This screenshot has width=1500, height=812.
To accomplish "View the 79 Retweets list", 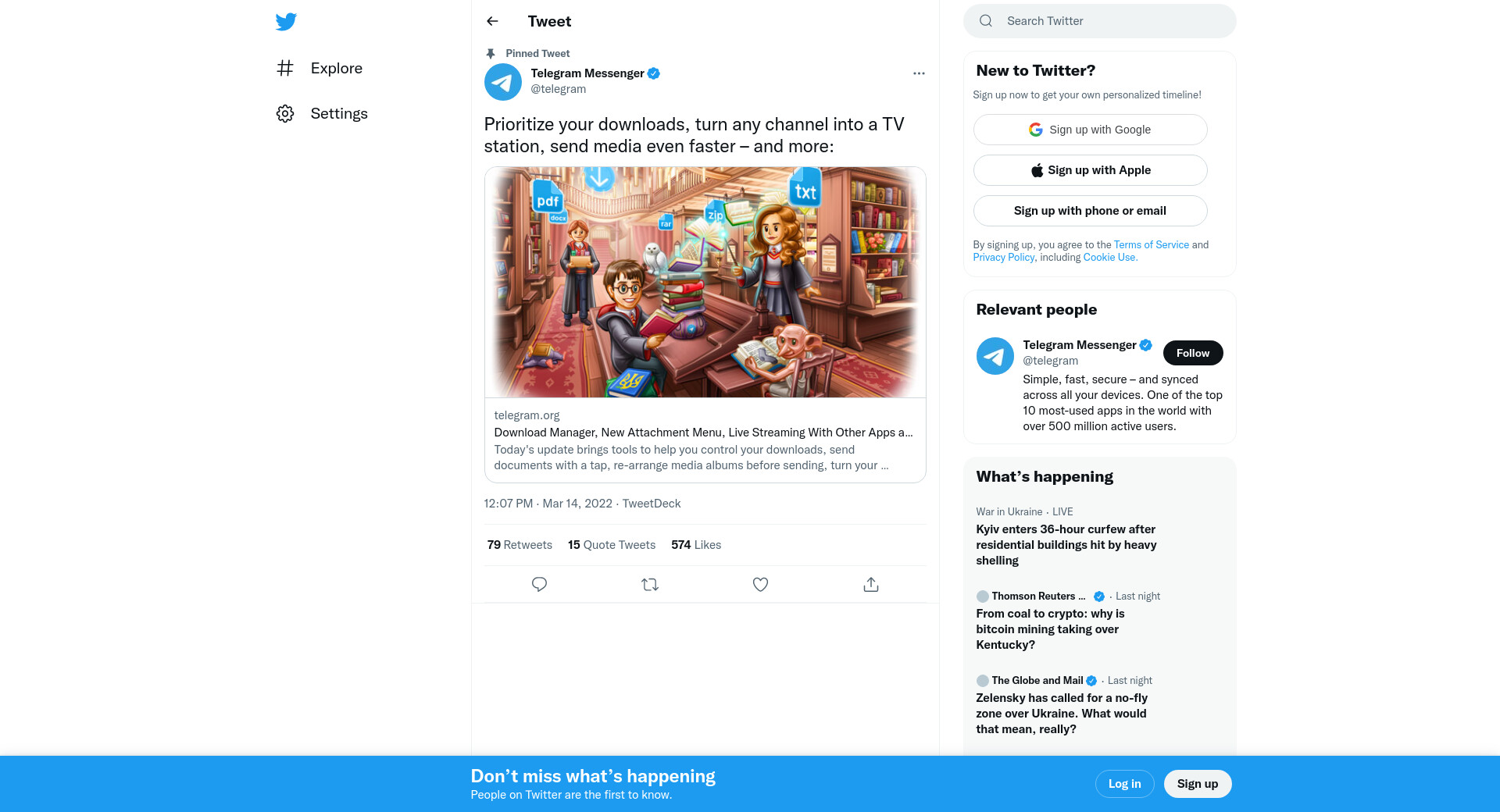I will [520, 545].
